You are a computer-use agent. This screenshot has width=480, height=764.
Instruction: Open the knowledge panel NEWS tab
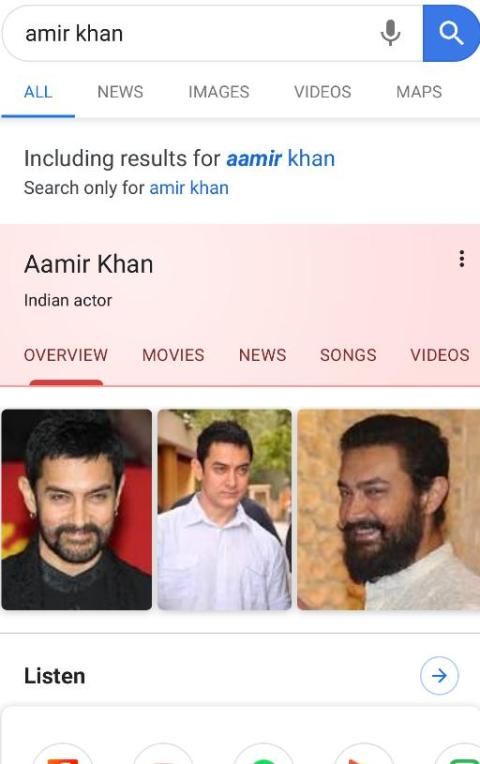click(262, 355)
